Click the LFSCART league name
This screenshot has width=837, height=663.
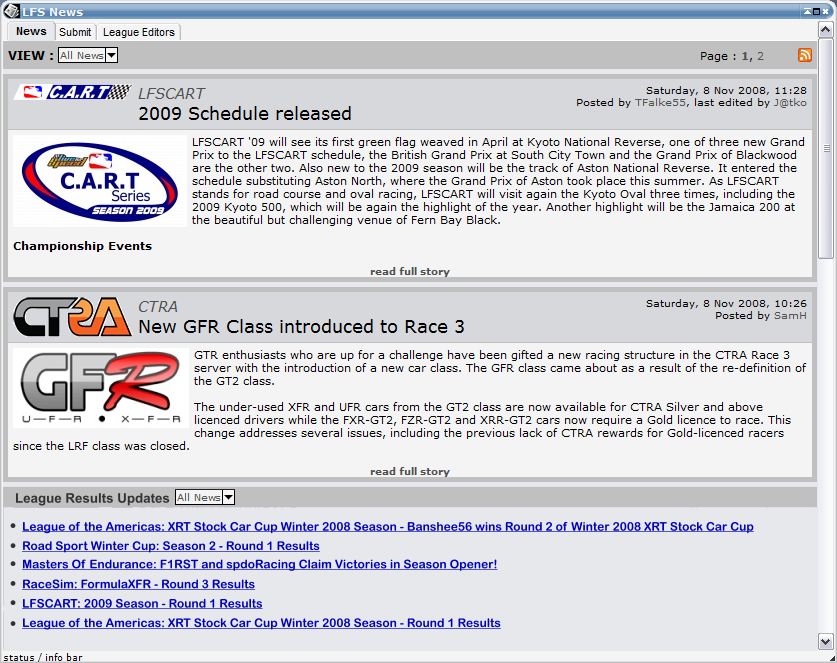171,93
